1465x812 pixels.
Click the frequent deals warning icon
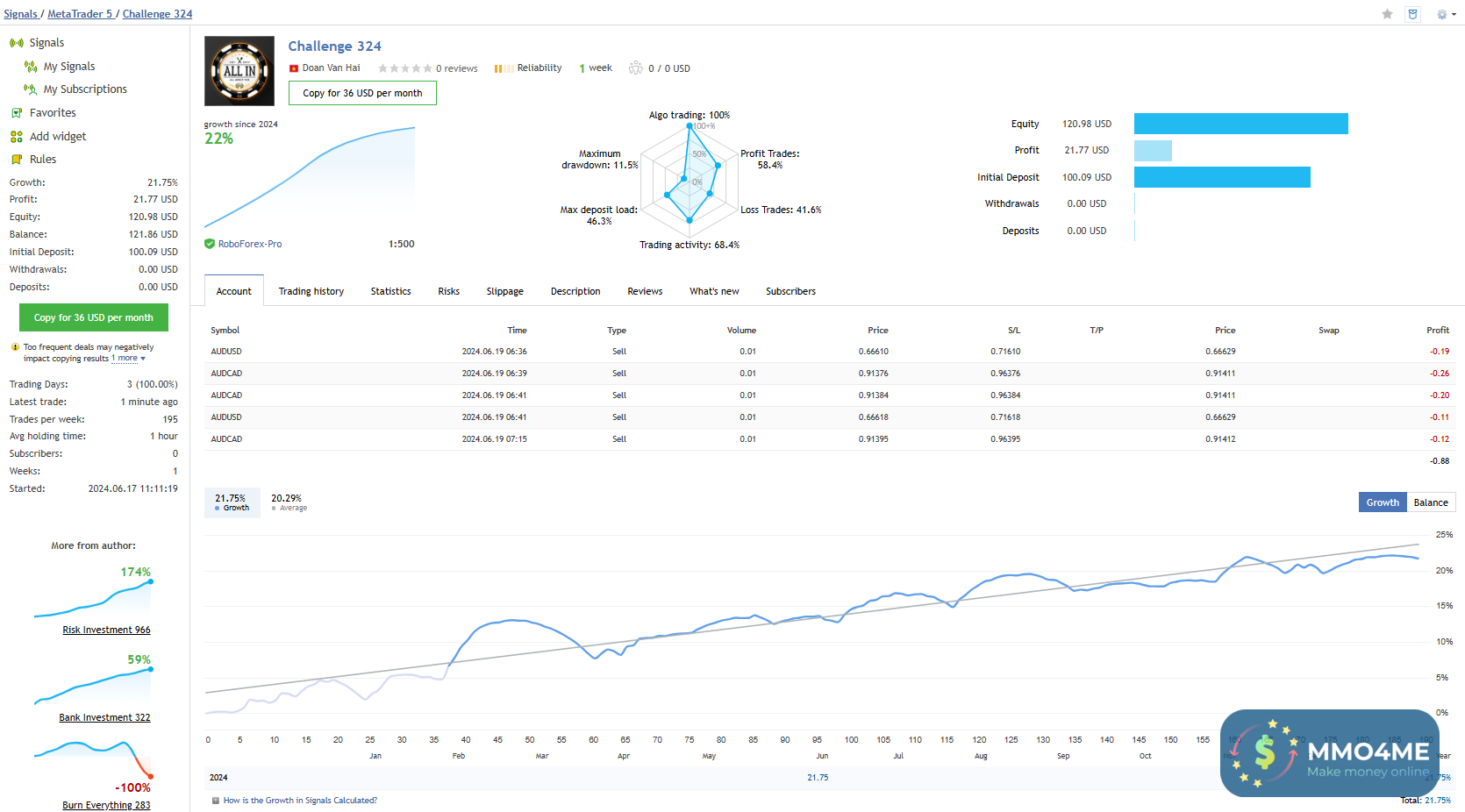pos(15,347)
